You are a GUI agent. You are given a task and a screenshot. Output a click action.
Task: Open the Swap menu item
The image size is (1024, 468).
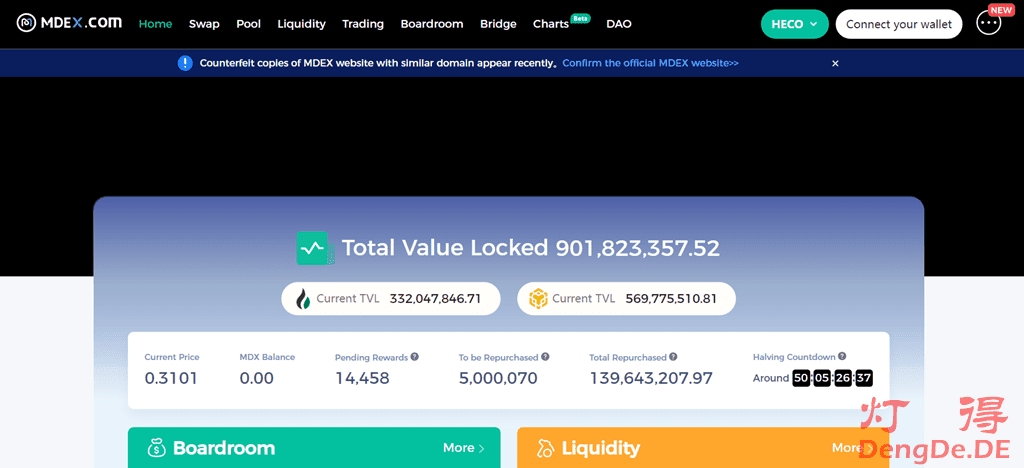204,24
